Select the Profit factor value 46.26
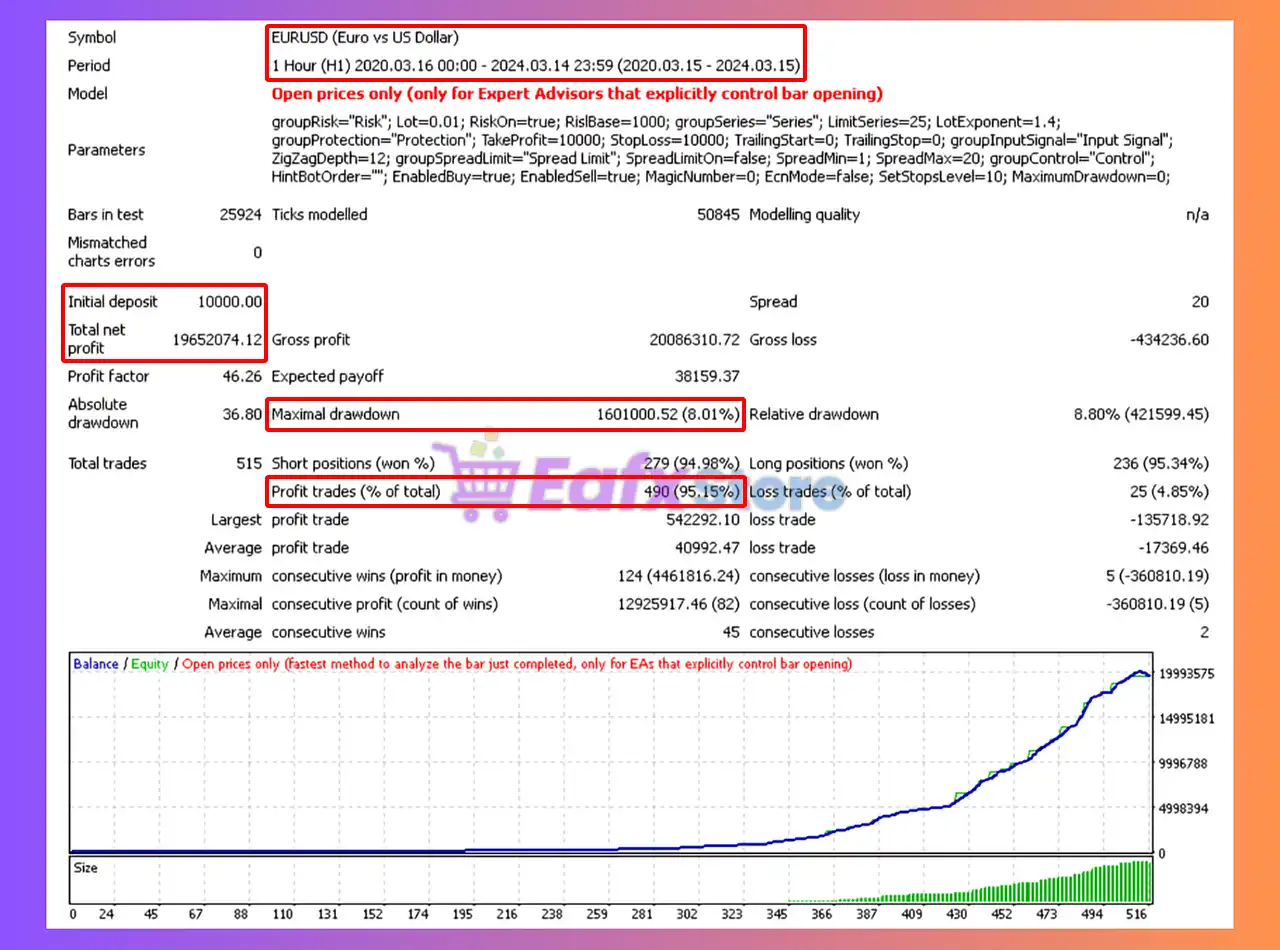This screenshot has height=950, width=1280. tap(243, 377)
